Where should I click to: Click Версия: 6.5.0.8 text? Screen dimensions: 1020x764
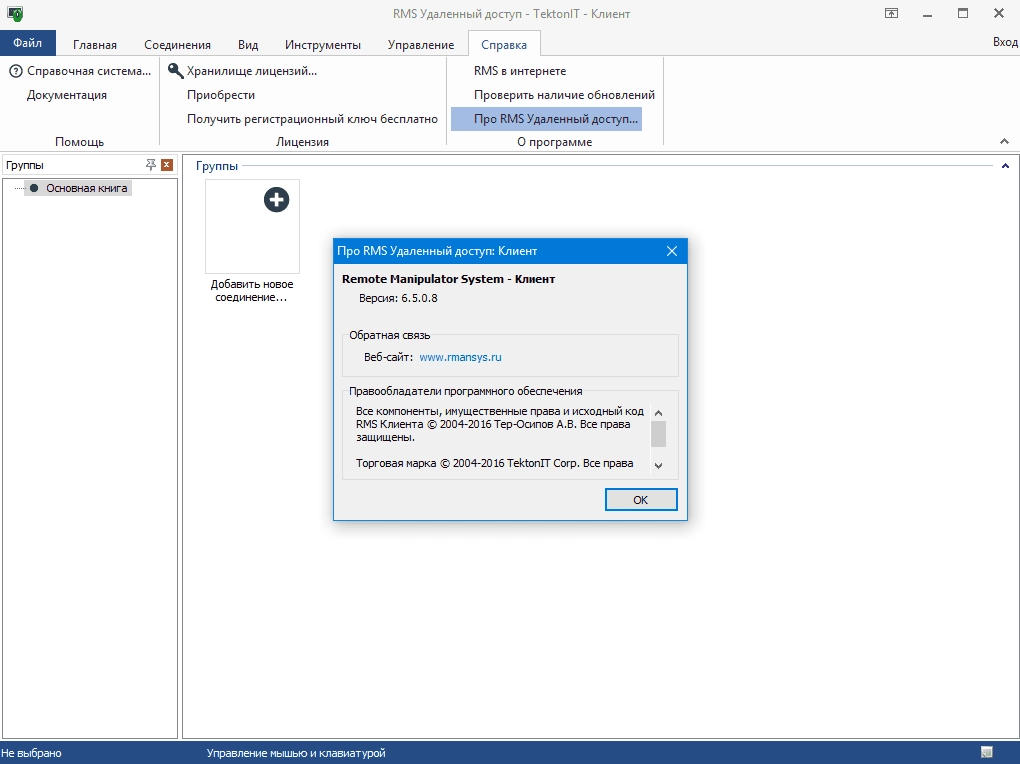[x=398, y=298]
